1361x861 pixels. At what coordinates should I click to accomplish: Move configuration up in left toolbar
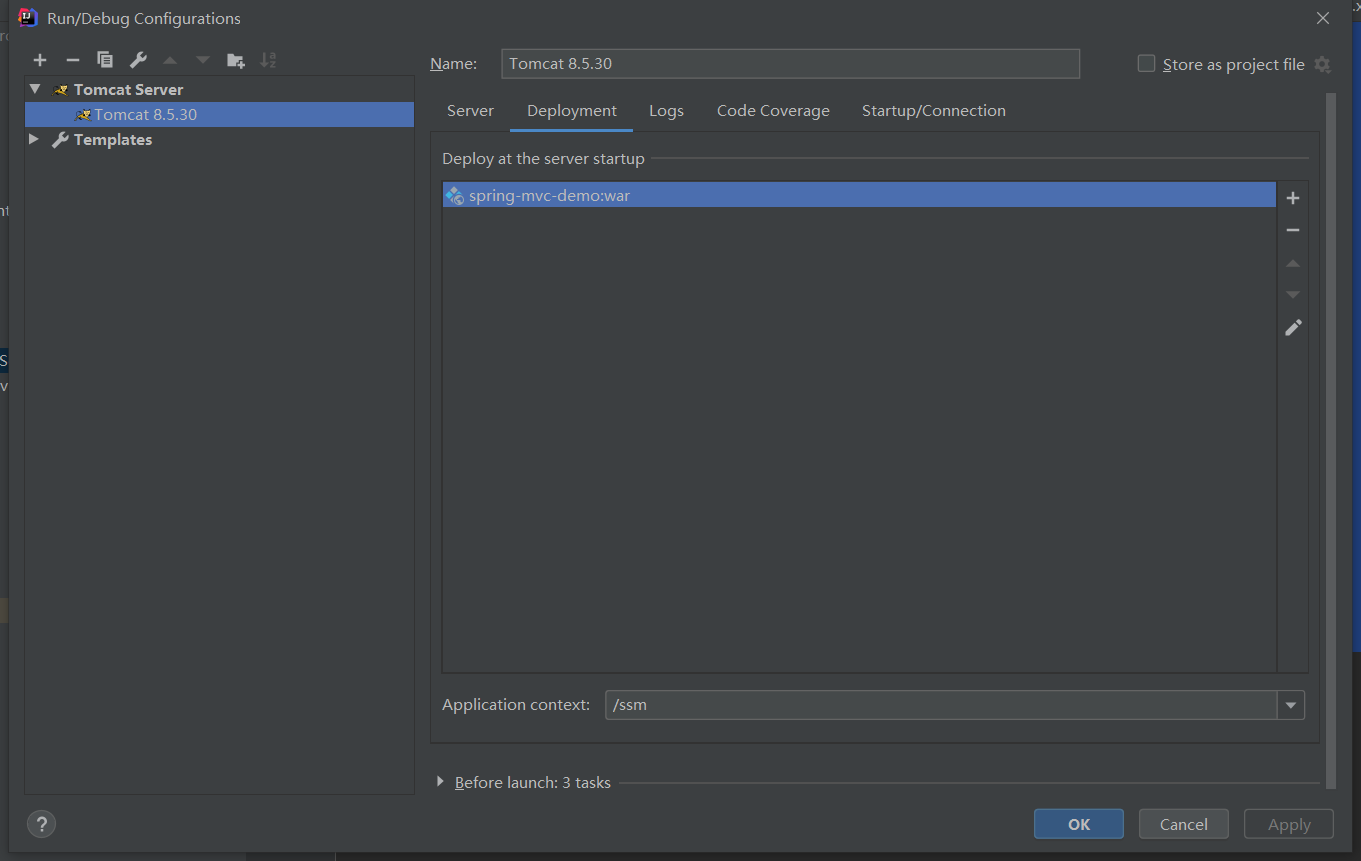click(170, 60)
